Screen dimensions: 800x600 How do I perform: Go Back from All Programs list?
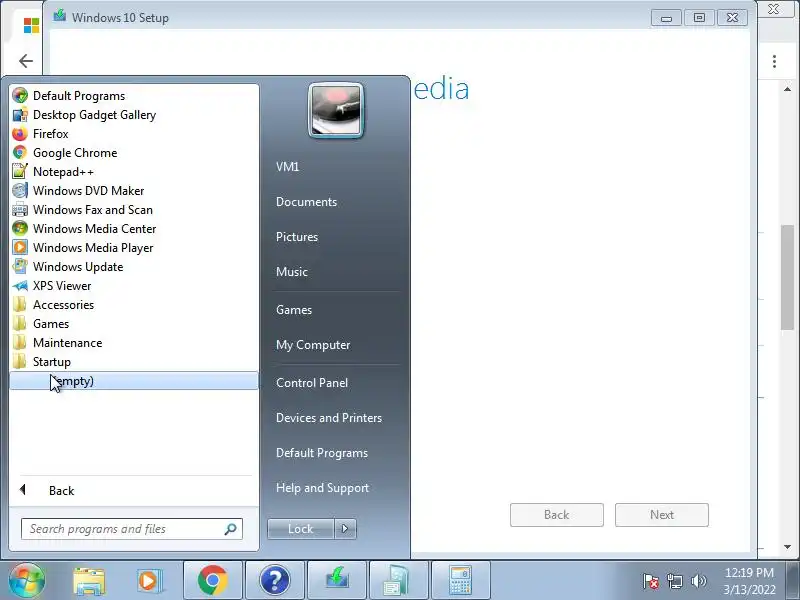(x=134, y=490)
